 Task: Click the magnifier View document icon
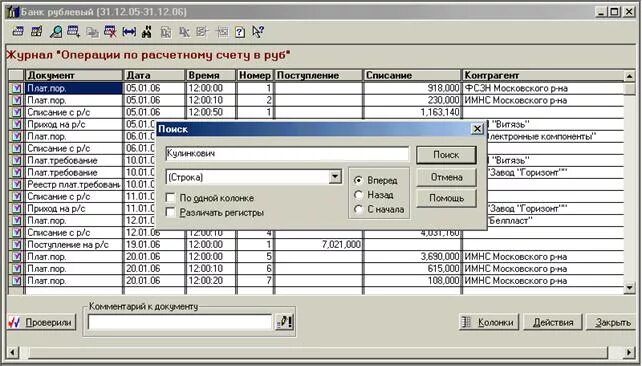pos(56,32)
